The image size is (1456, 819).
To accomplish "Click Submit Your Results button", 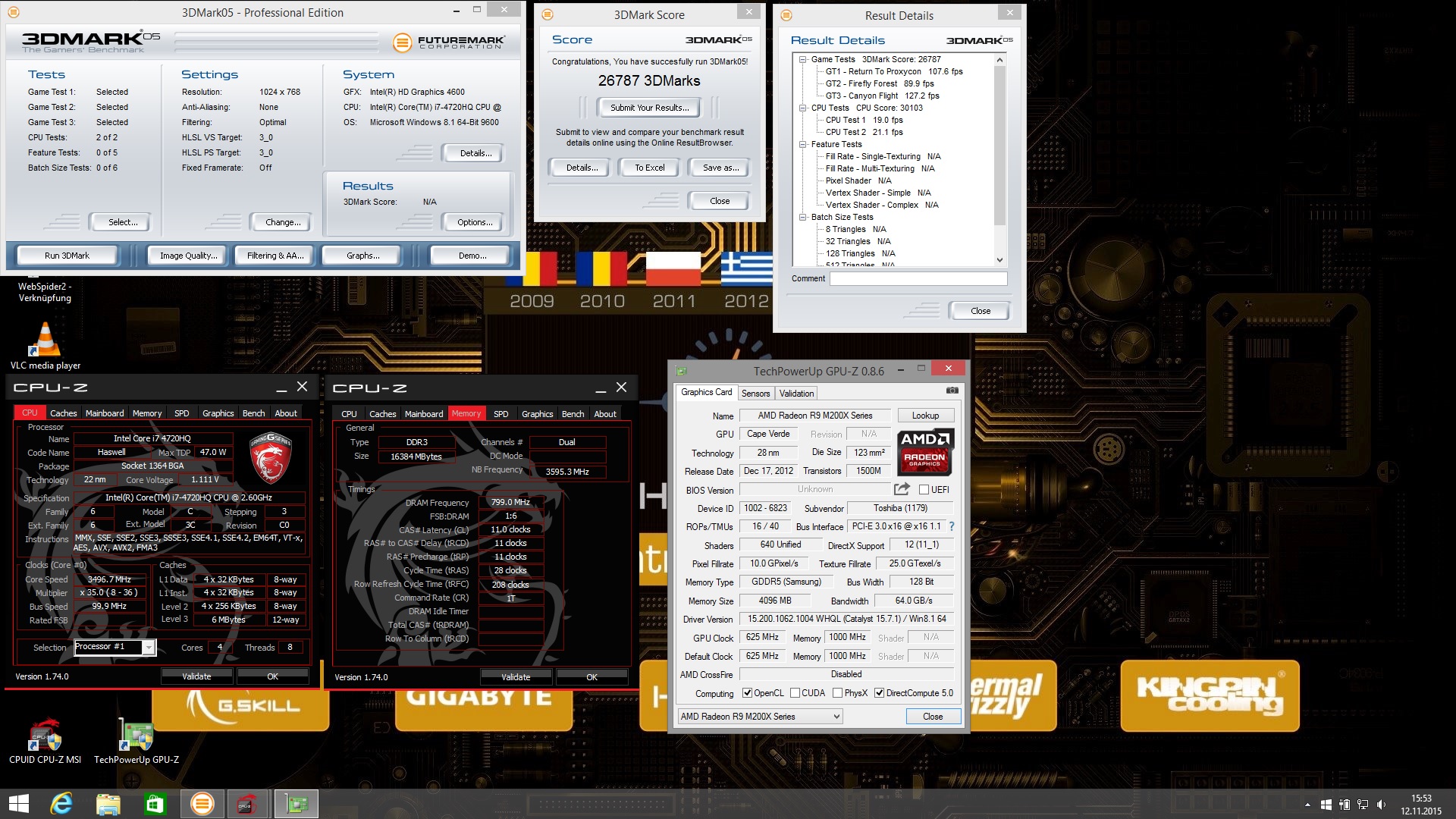I will coord(650,108).
